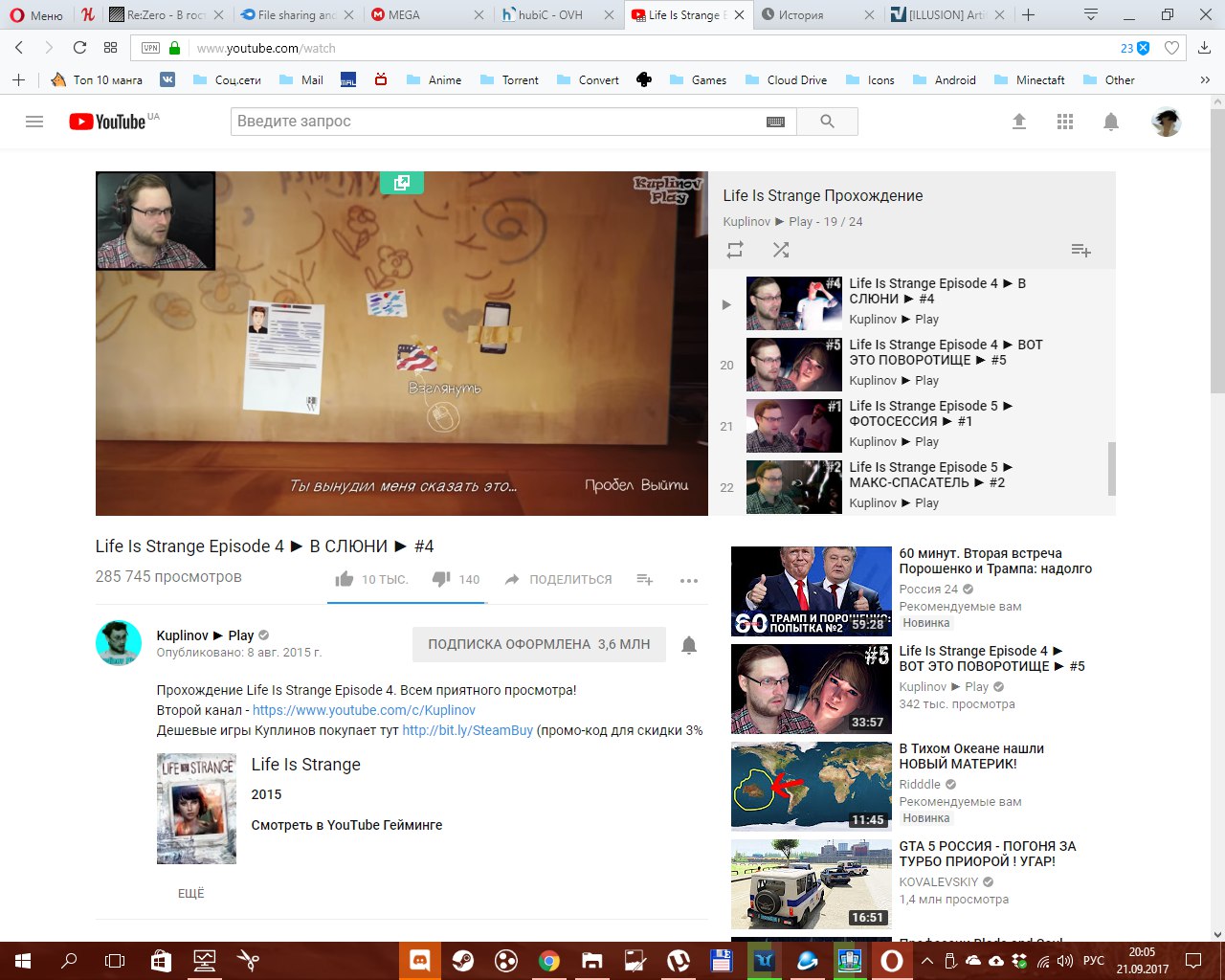
Task: Open the three-dots more actions menu
Action: click(x=689, y=580)
